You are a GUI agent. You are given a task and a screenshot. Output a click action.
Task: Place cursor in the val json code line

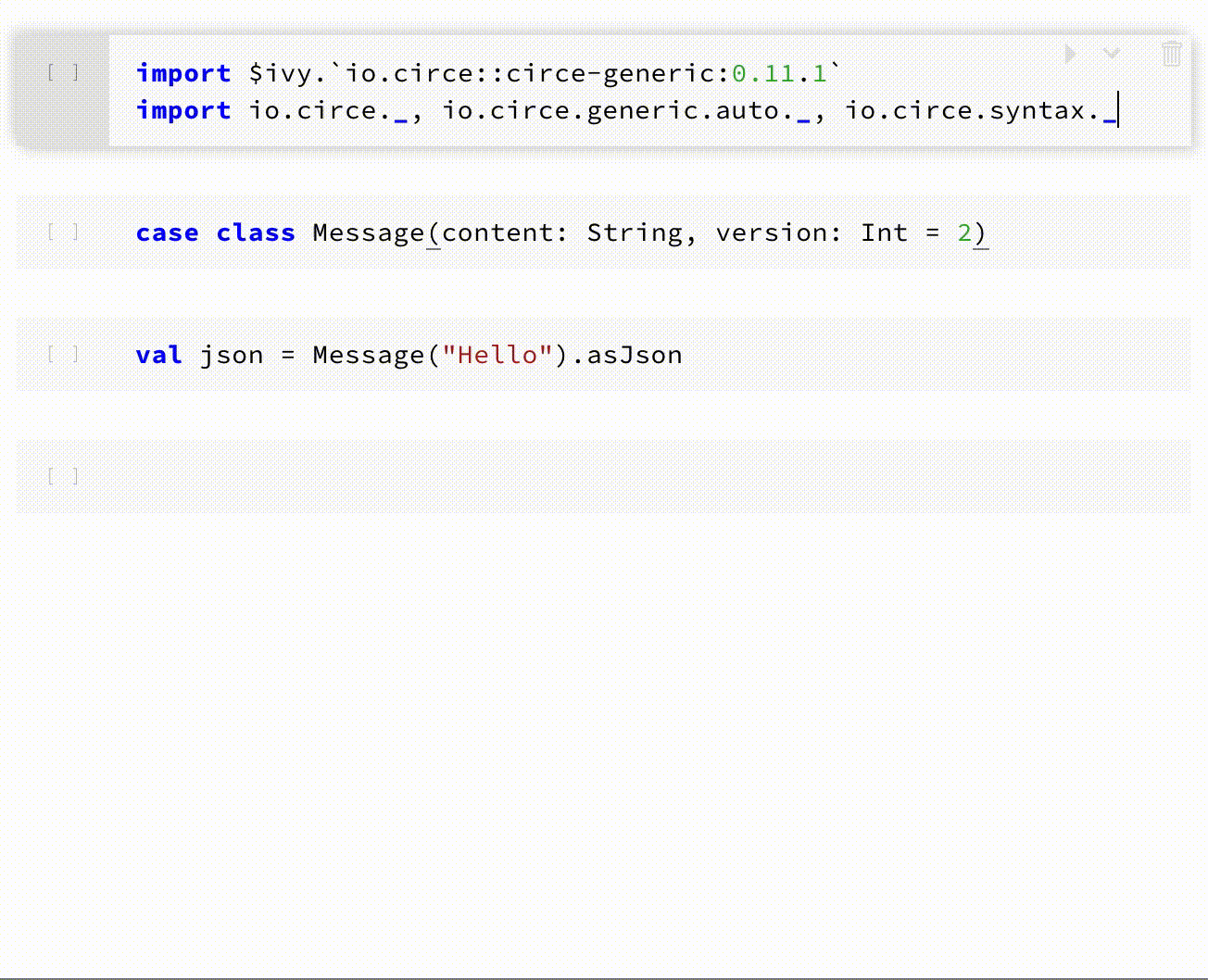408,354
